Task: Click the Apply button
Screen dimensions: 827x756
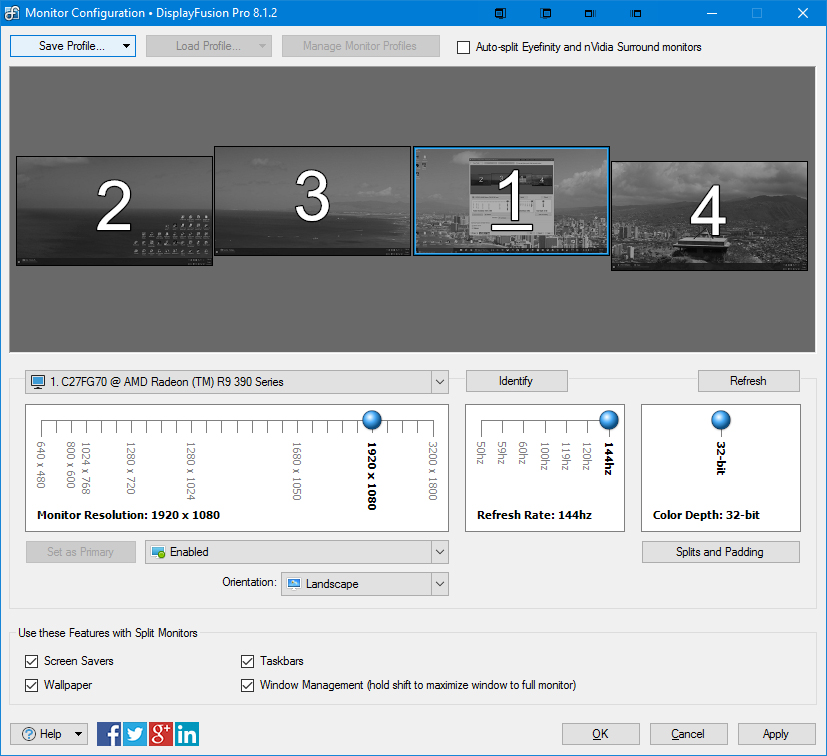Action: tap(776, 734)
